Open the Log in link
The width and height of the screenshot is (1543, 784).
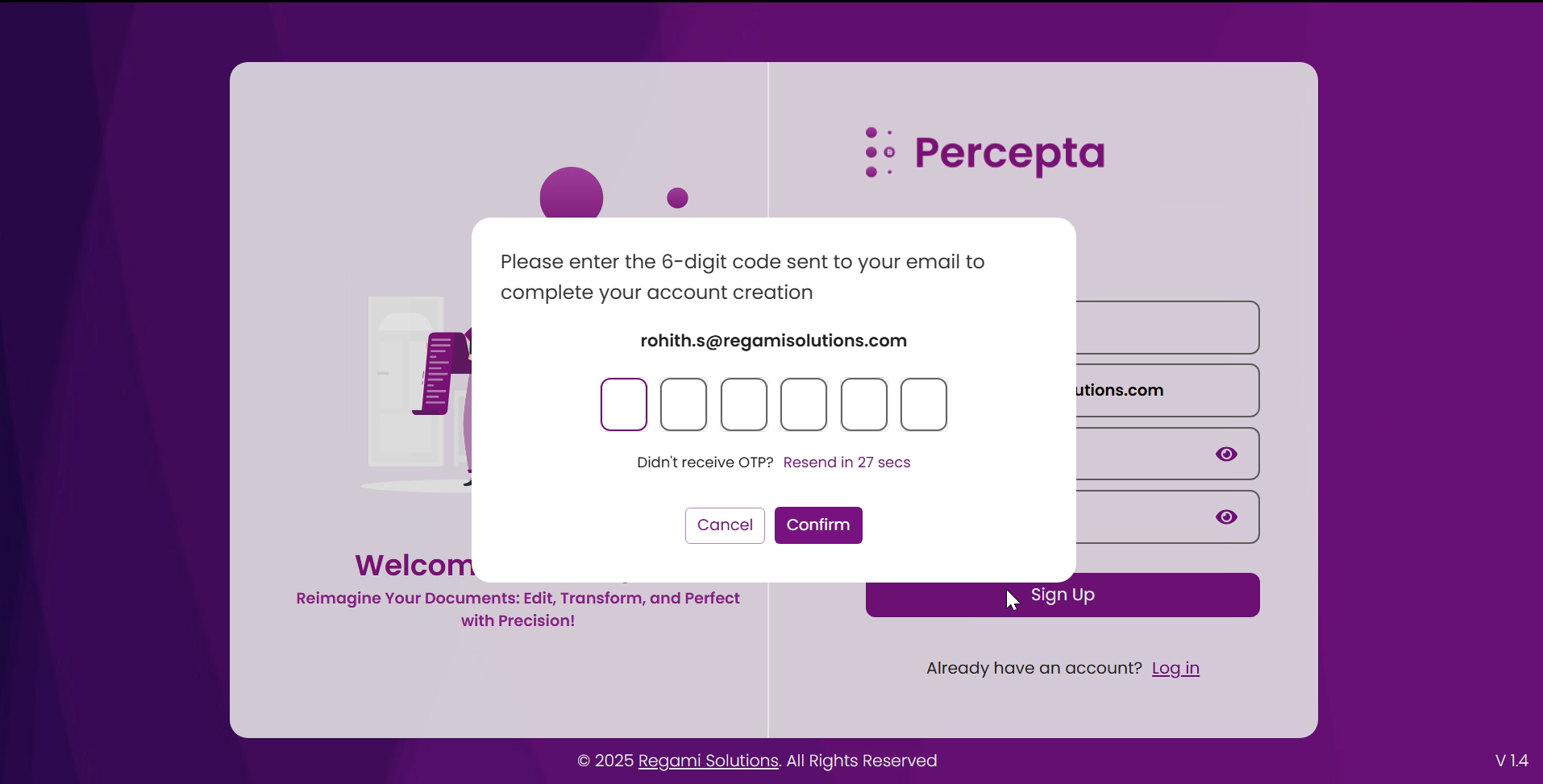pos(1175,668)
